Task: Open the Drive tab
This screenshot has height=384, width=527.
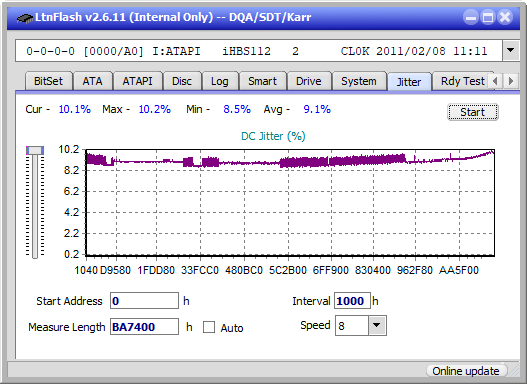Action: point(309,81)
